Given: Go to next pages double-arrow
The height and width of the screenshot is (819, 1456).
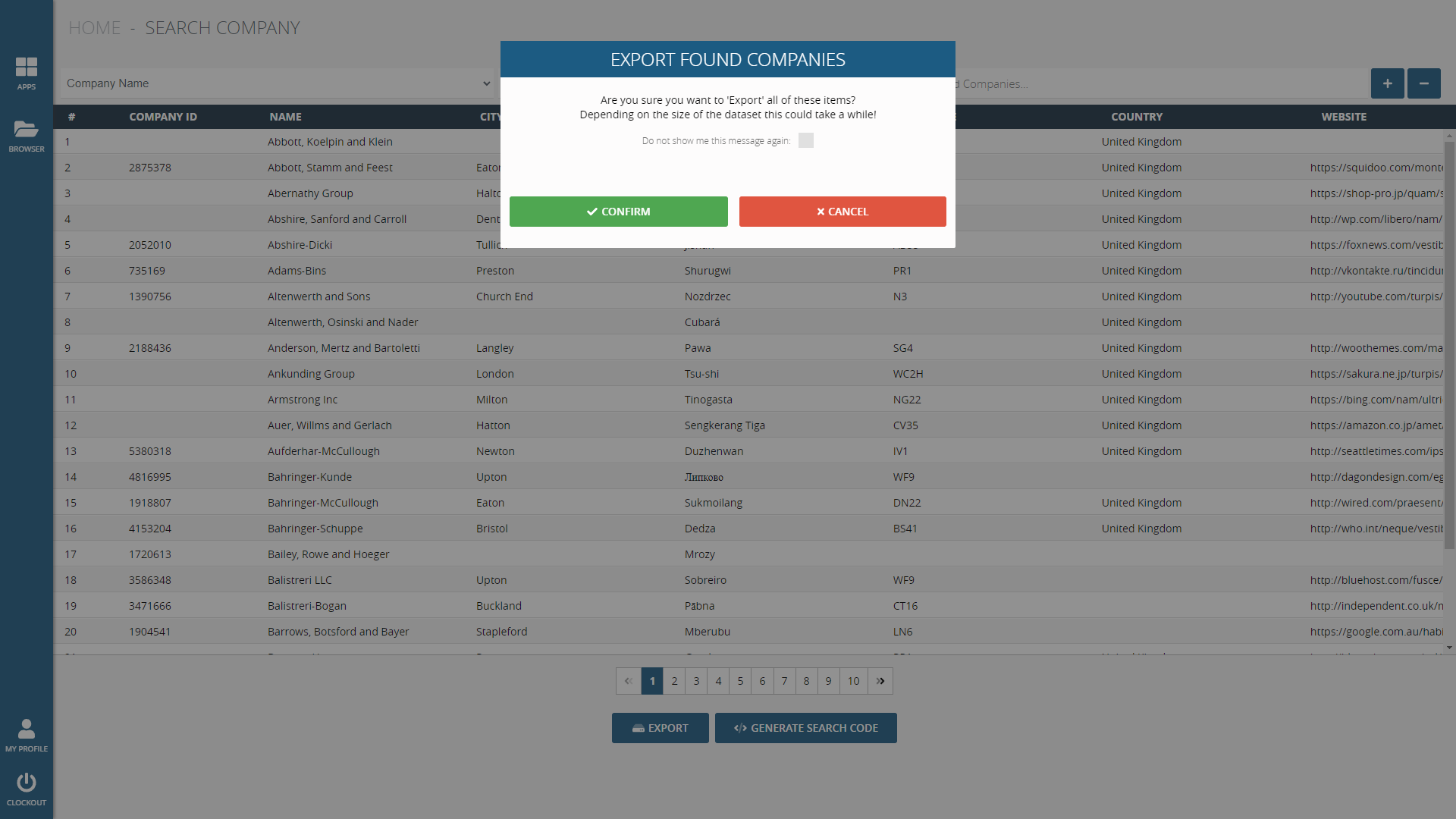Looking at the screenshot, I should click(880, 681).
